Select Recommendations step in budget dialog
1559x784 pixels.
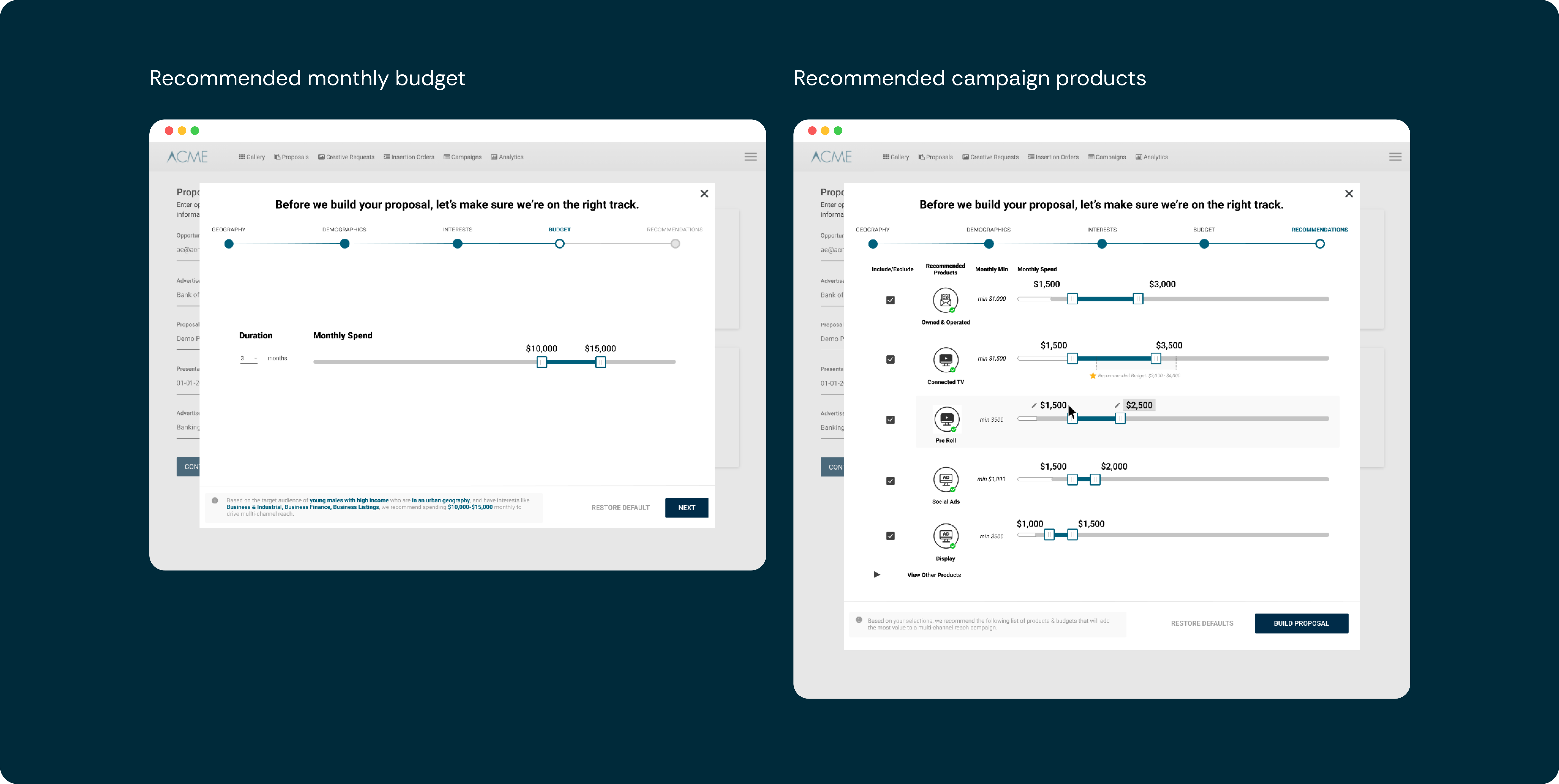click(x=675, y=244)
